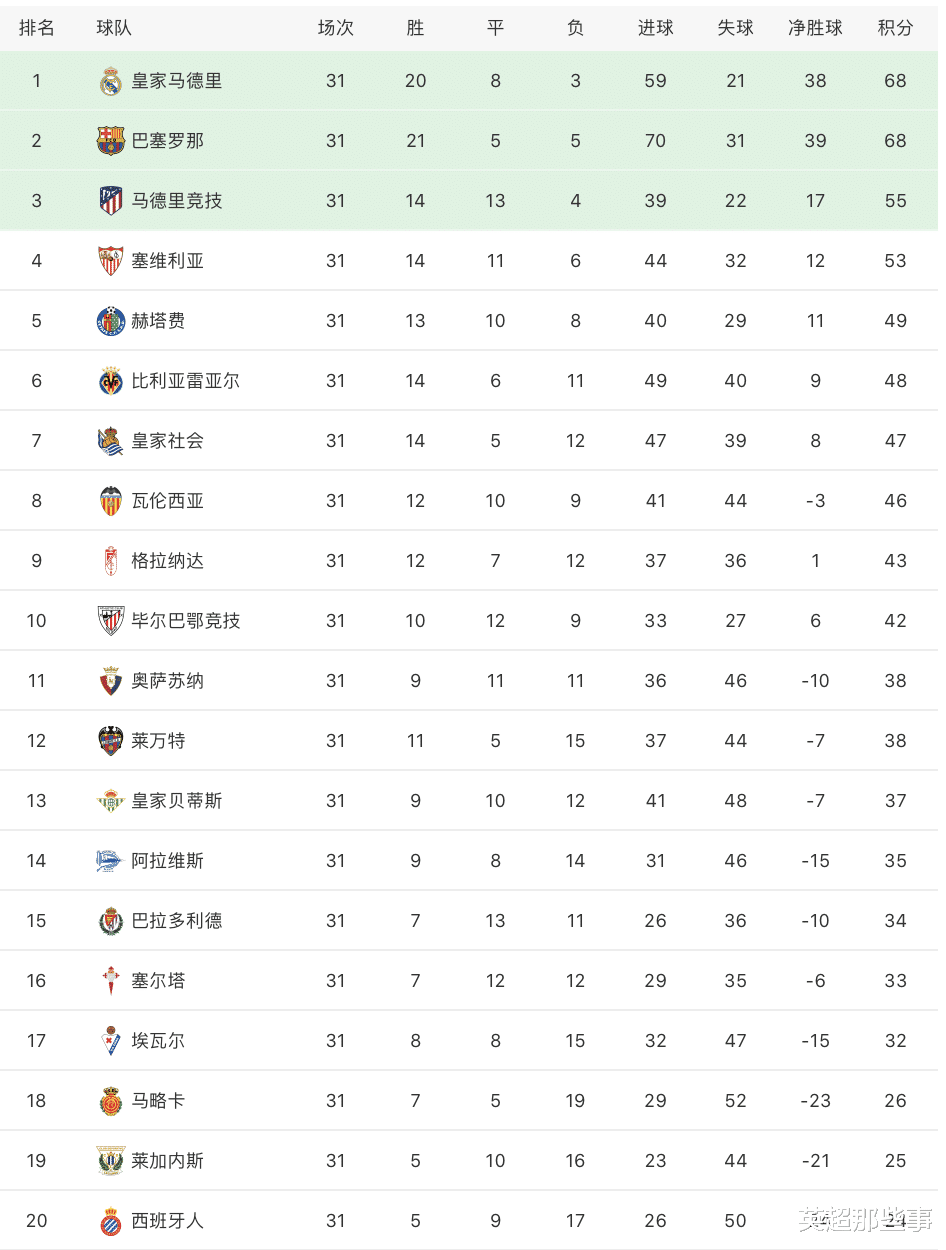Click 莱加内斯 team name in row 19
This screenshot has width=946, height=1250.
[168, 1161]
